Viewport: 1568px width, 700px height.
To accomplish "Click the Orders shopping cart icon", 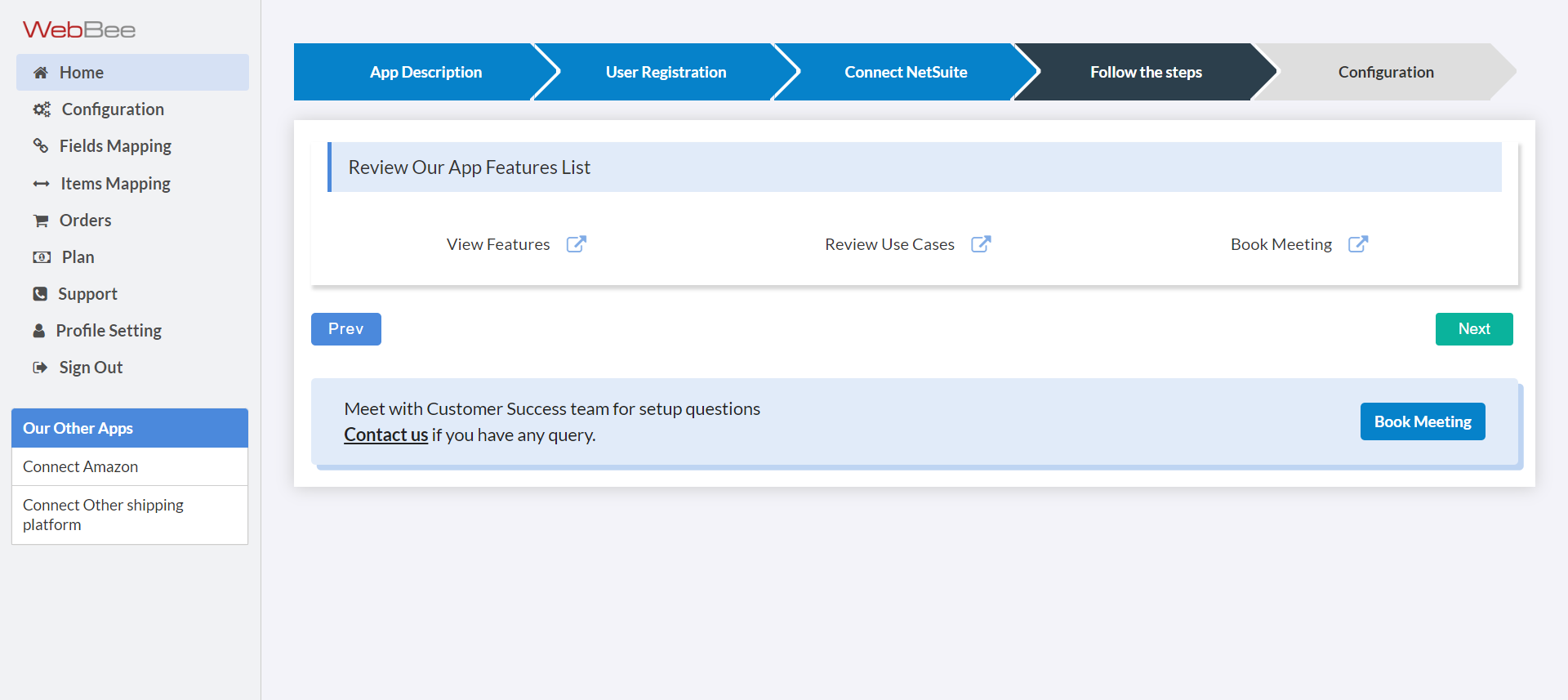I will click(41, 221).
